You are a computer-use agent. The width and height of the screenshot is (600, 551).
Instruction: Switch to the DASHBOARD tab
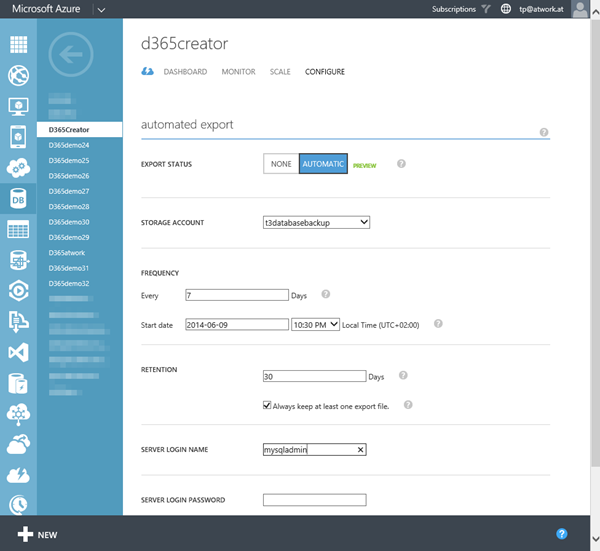point(185,72)
